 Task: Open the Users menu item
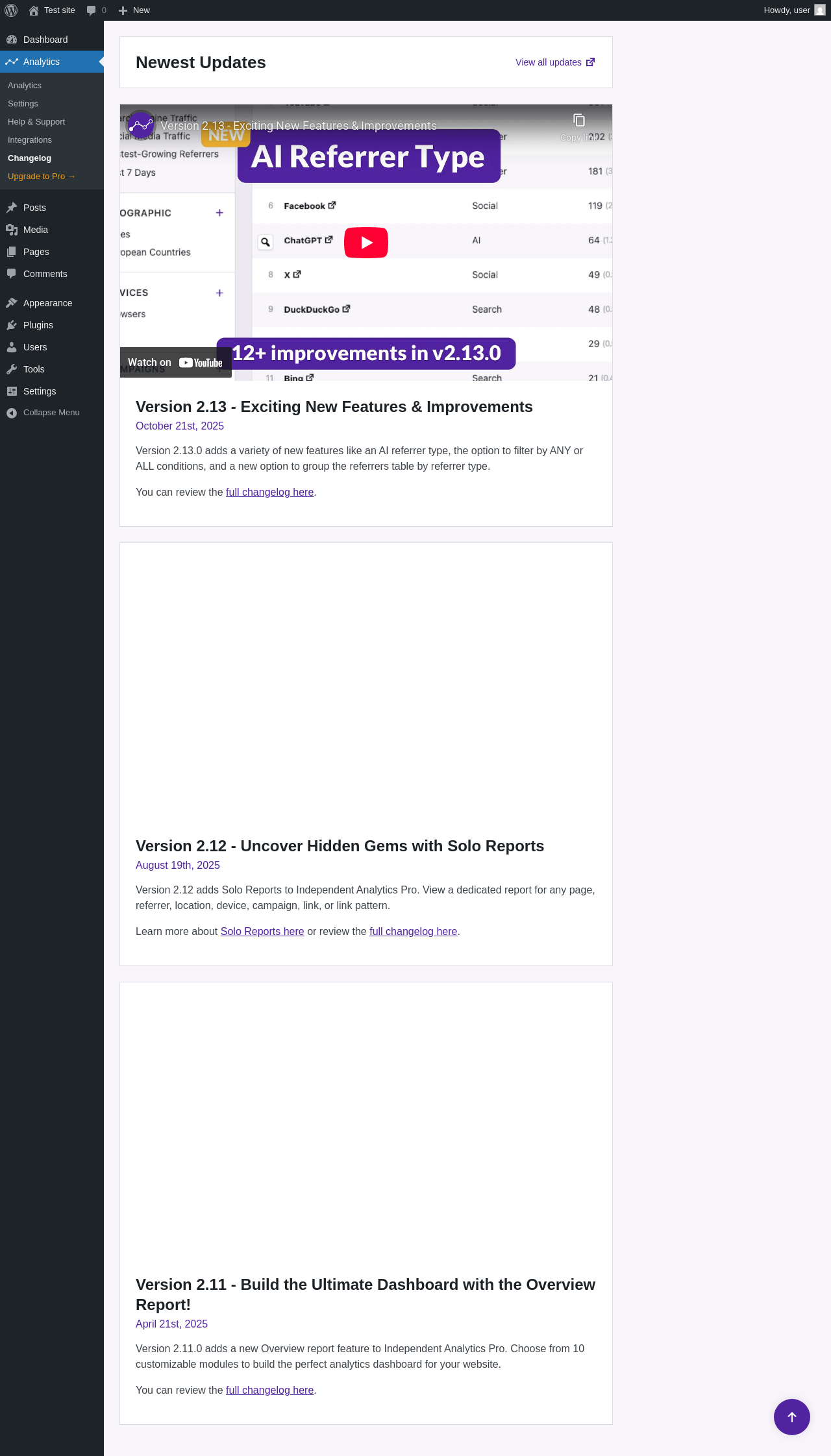click(52, 347)
